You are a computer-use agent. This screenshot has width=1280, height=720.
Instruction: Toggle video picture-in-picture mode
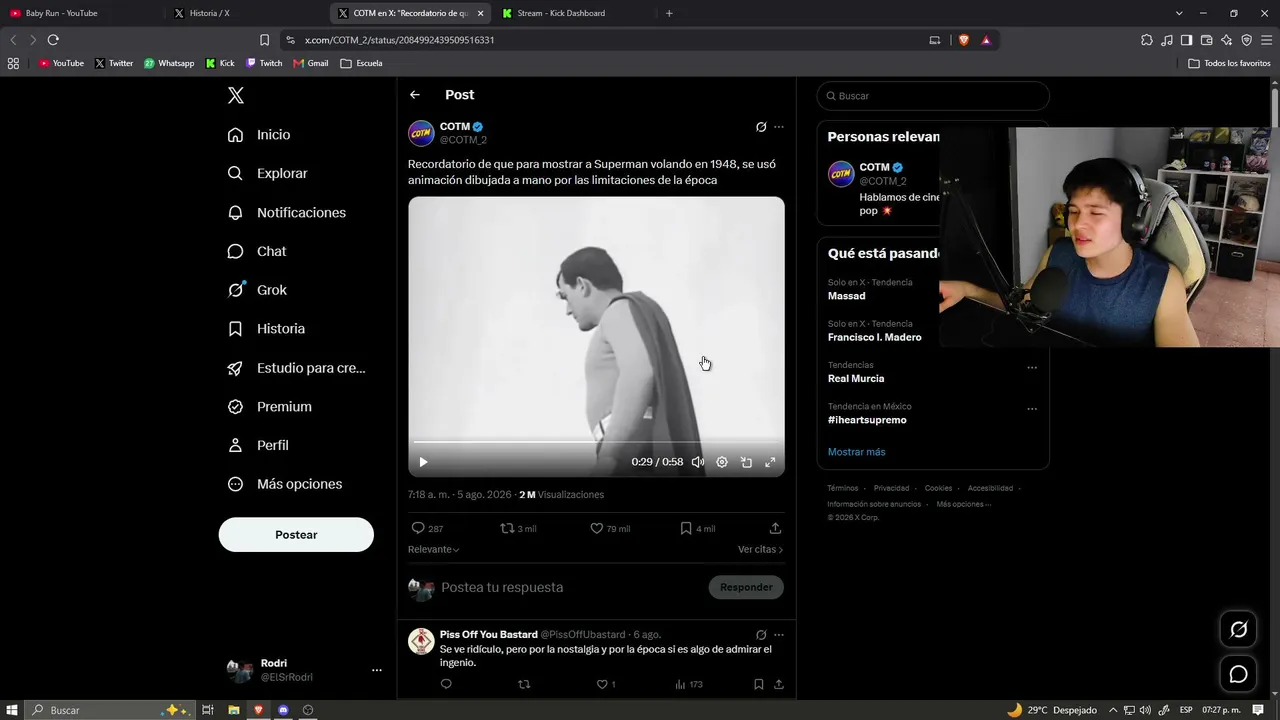coord(746,462)
